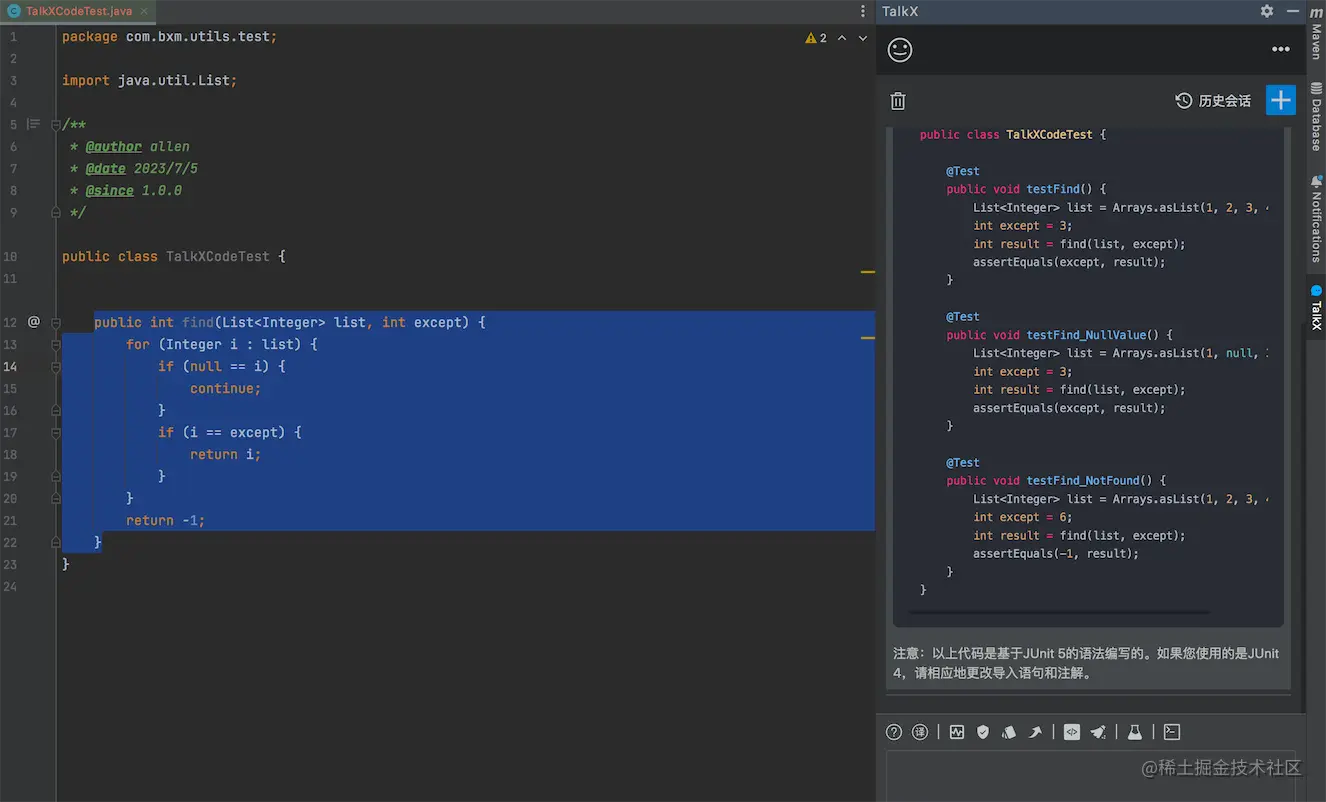Close the TalkXCodeTest.java editor tab

coord(144,11)
